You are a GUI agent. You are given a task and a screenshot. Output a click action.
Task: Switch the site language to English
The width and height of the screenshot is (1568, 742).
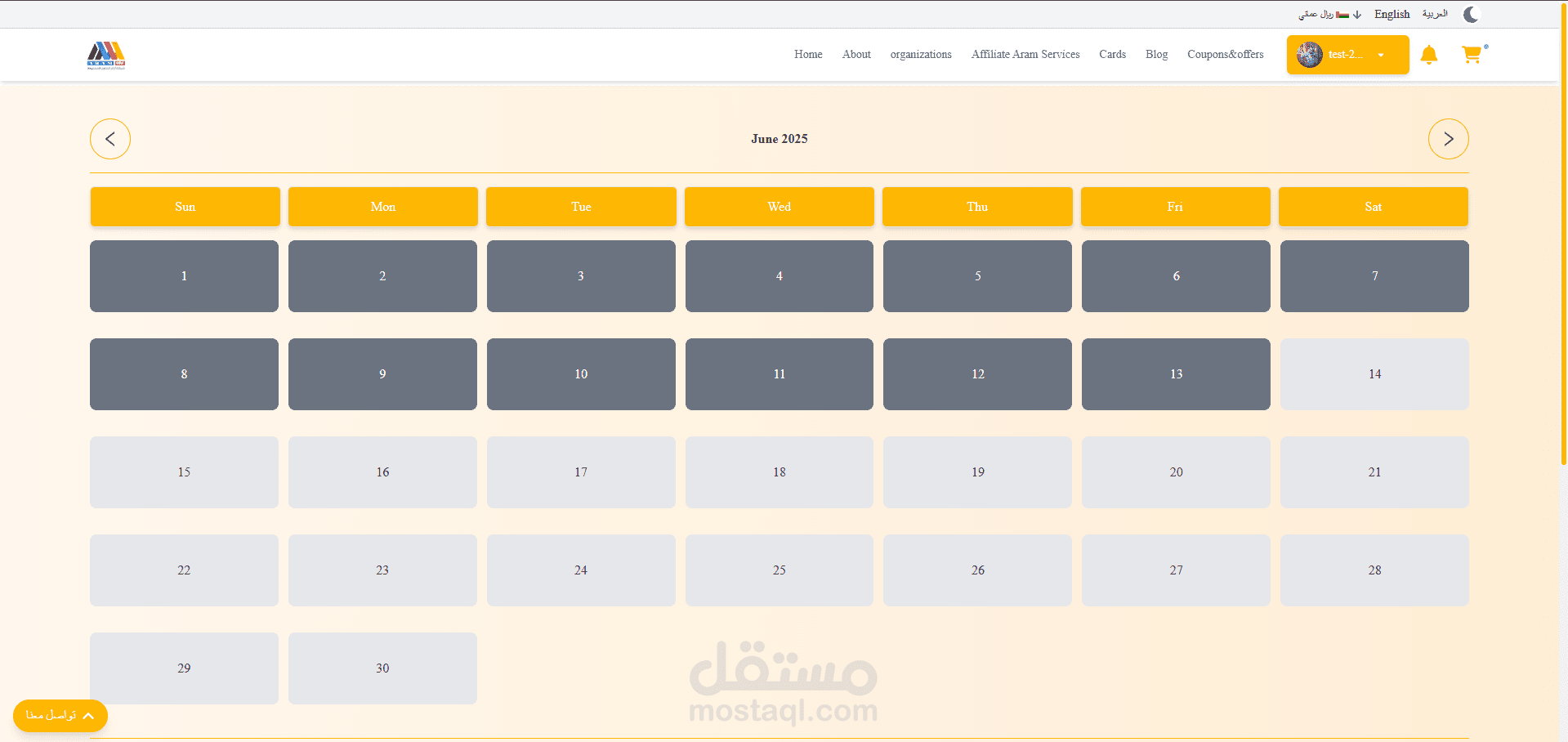pos(1392,14)
